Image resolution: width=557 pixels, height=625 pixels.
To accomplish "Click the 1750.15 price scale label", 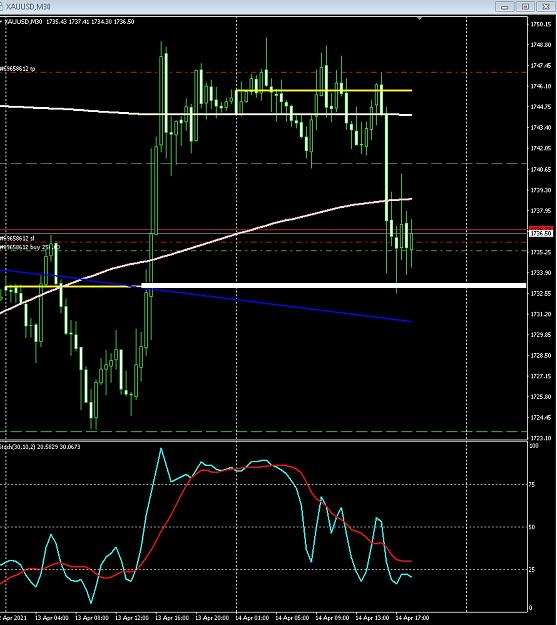I will point(541,24).
